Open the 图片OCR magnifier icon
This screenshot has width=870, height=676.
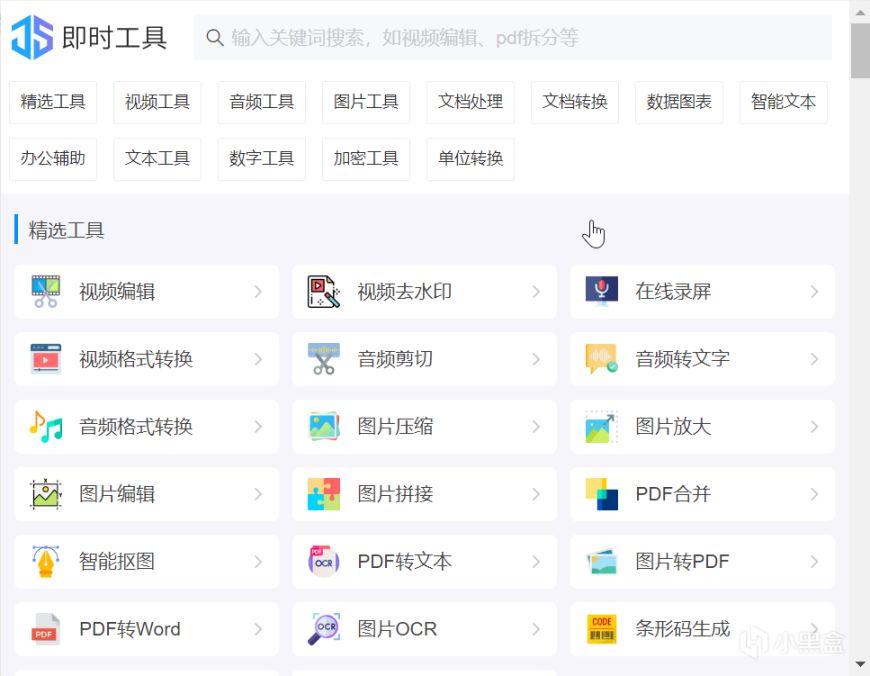tap(324, 629)
